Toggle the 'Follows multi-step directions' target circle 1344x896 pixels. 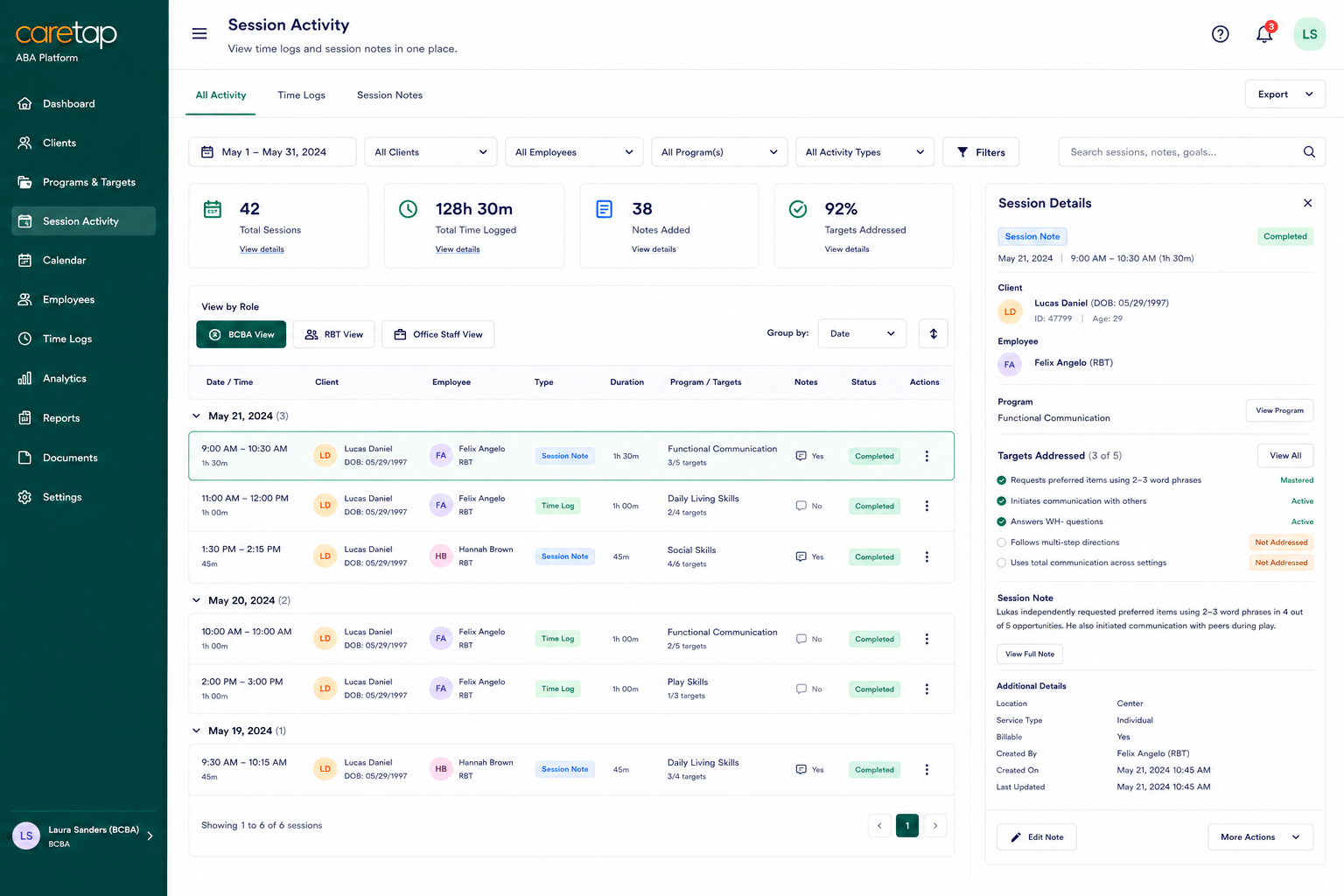click(1001, 542)
